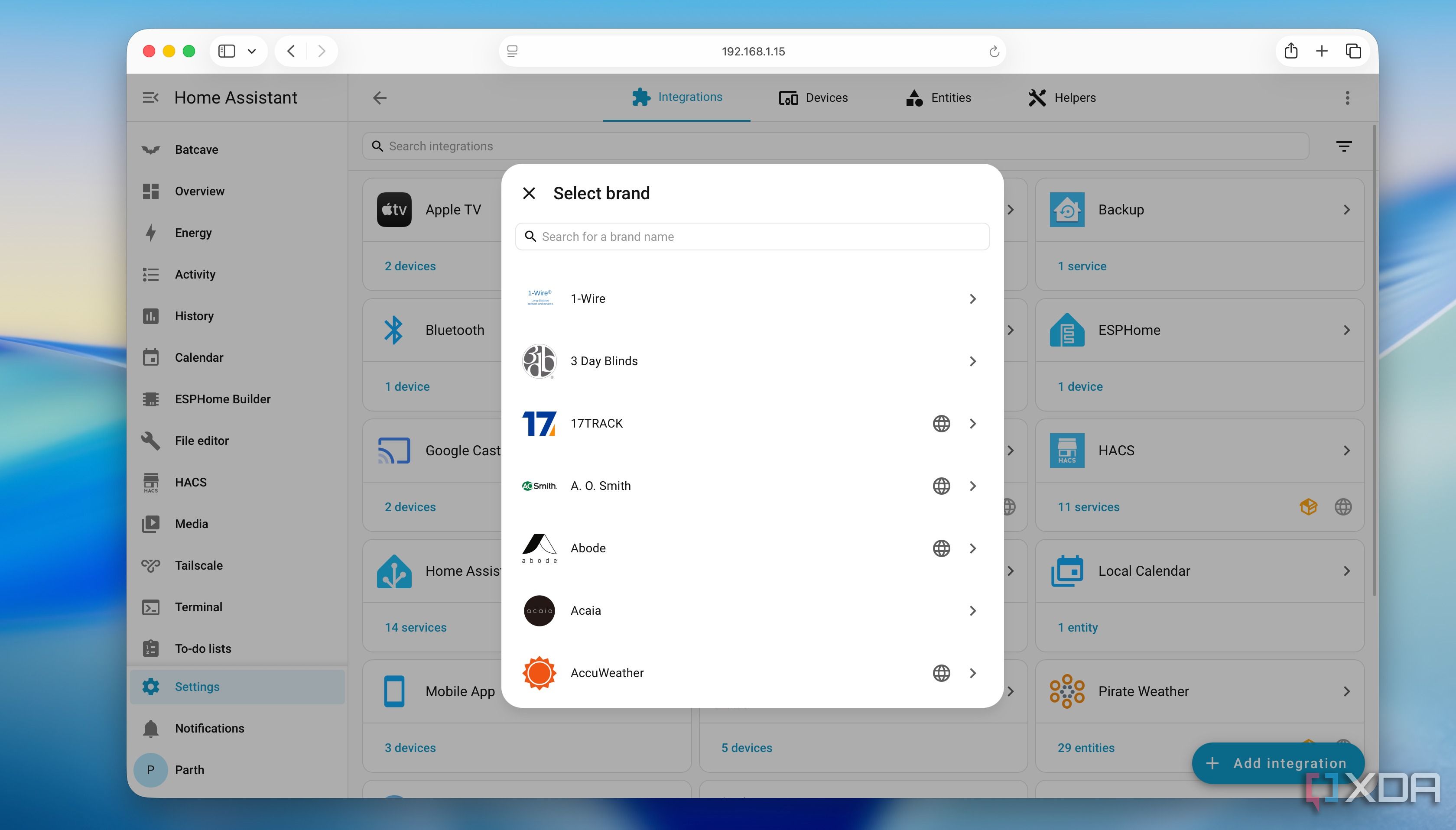Open Tailscale in the sidebar

237,565
